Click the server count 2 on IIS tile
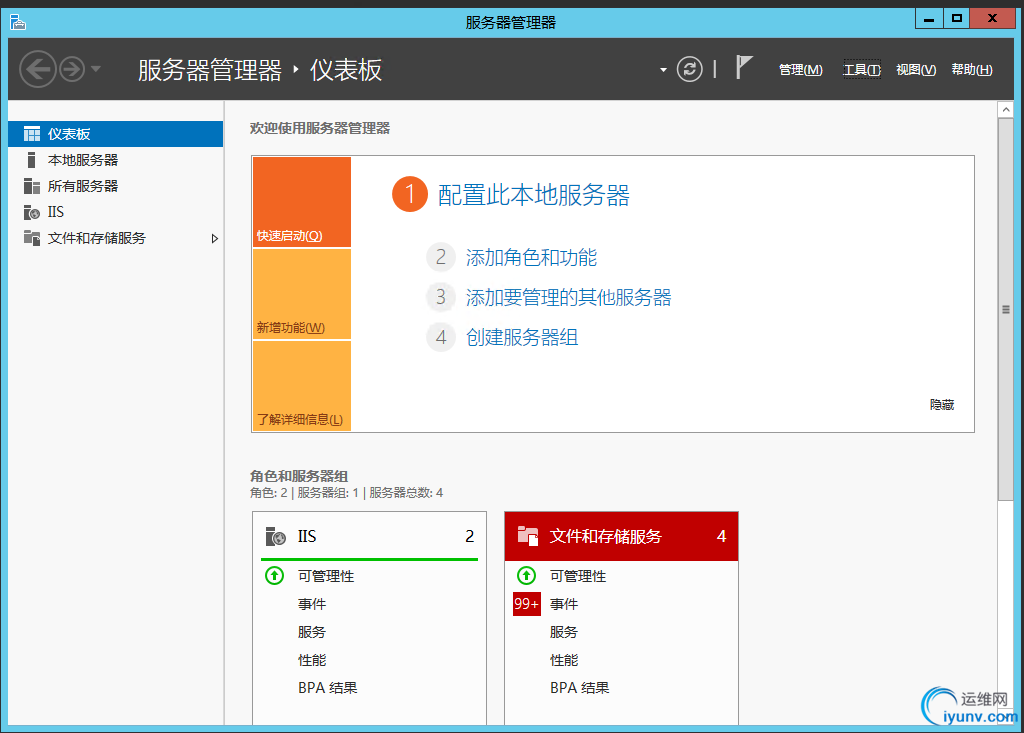Image resolution: width=1024 pixels, height=733 pixels. point(470,536)
